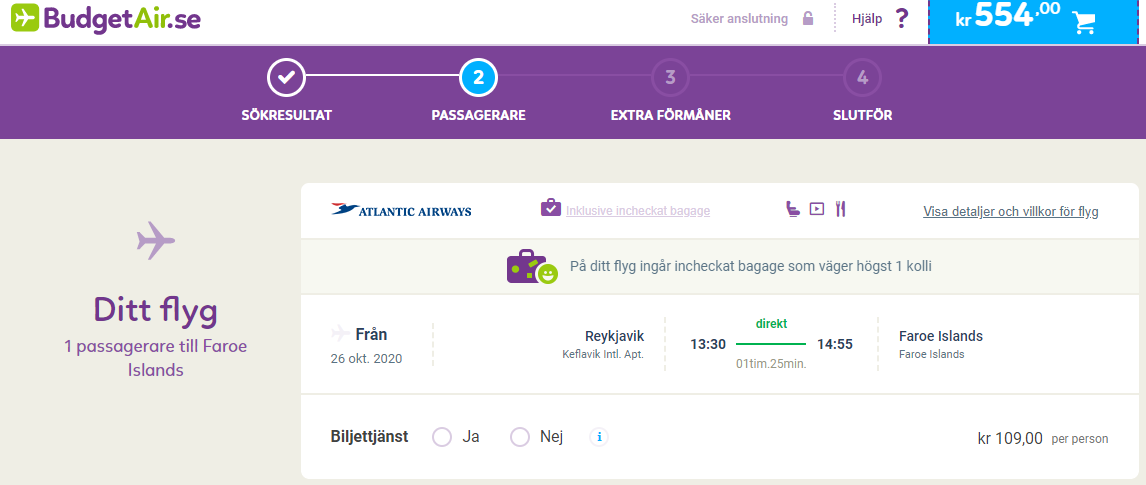Click the purple suitcase with smiley icon
This screenshot has width=1146, height=485.
point(532,267)
